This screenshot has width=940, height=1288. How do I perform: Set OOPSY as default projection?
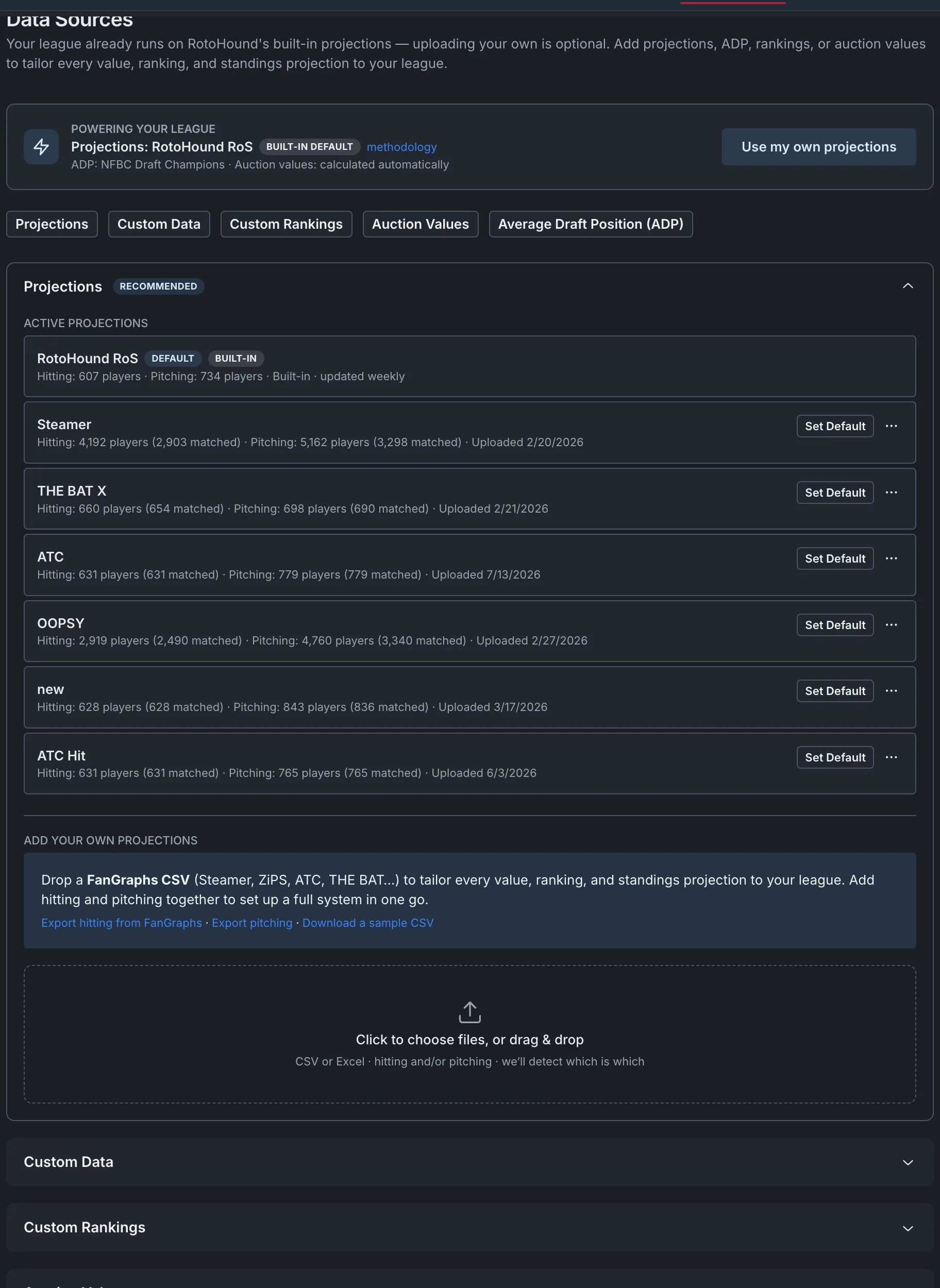(835, 624)
